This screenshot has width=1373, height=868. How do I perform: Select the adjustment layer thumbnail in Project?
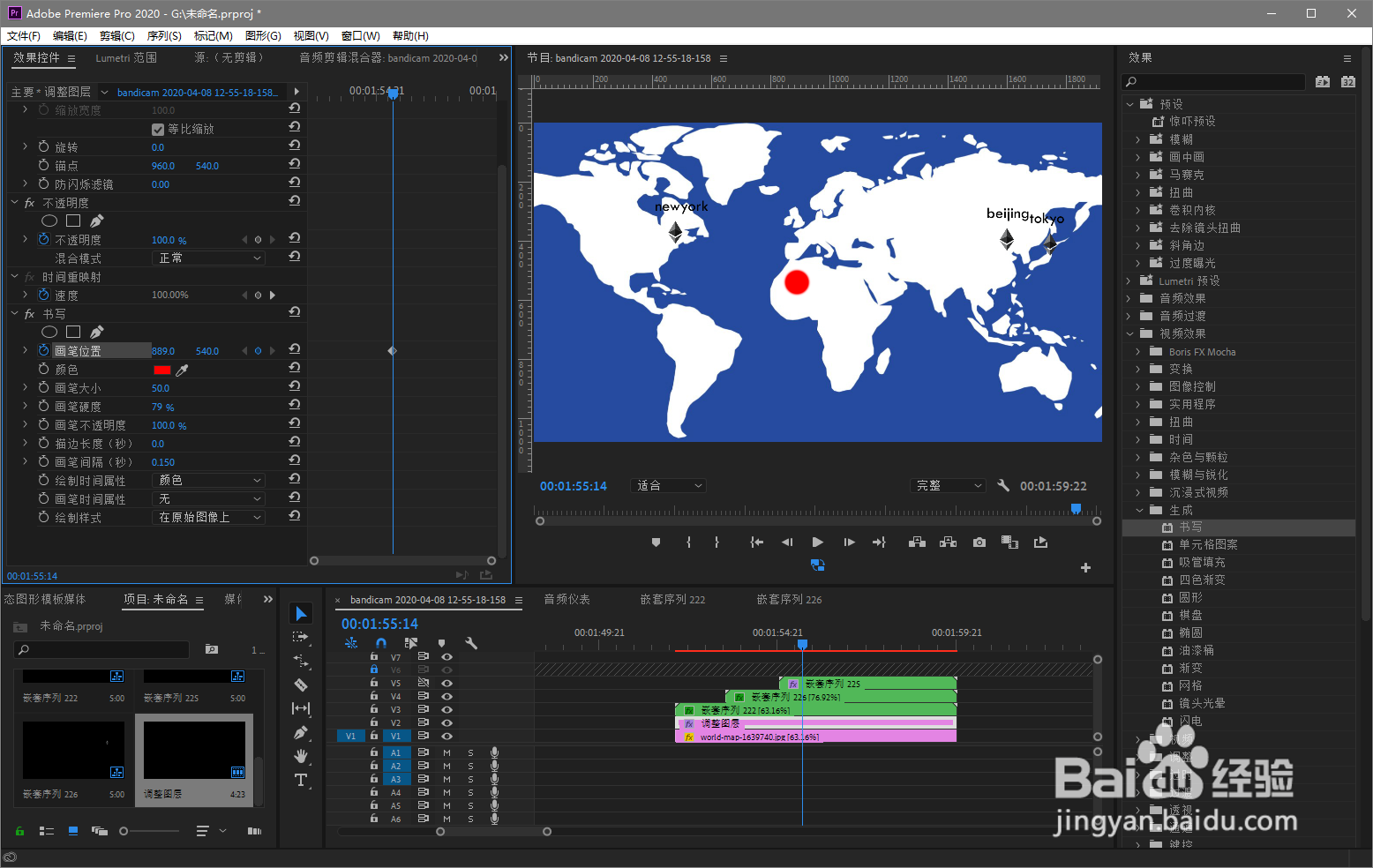click(194, 750)
